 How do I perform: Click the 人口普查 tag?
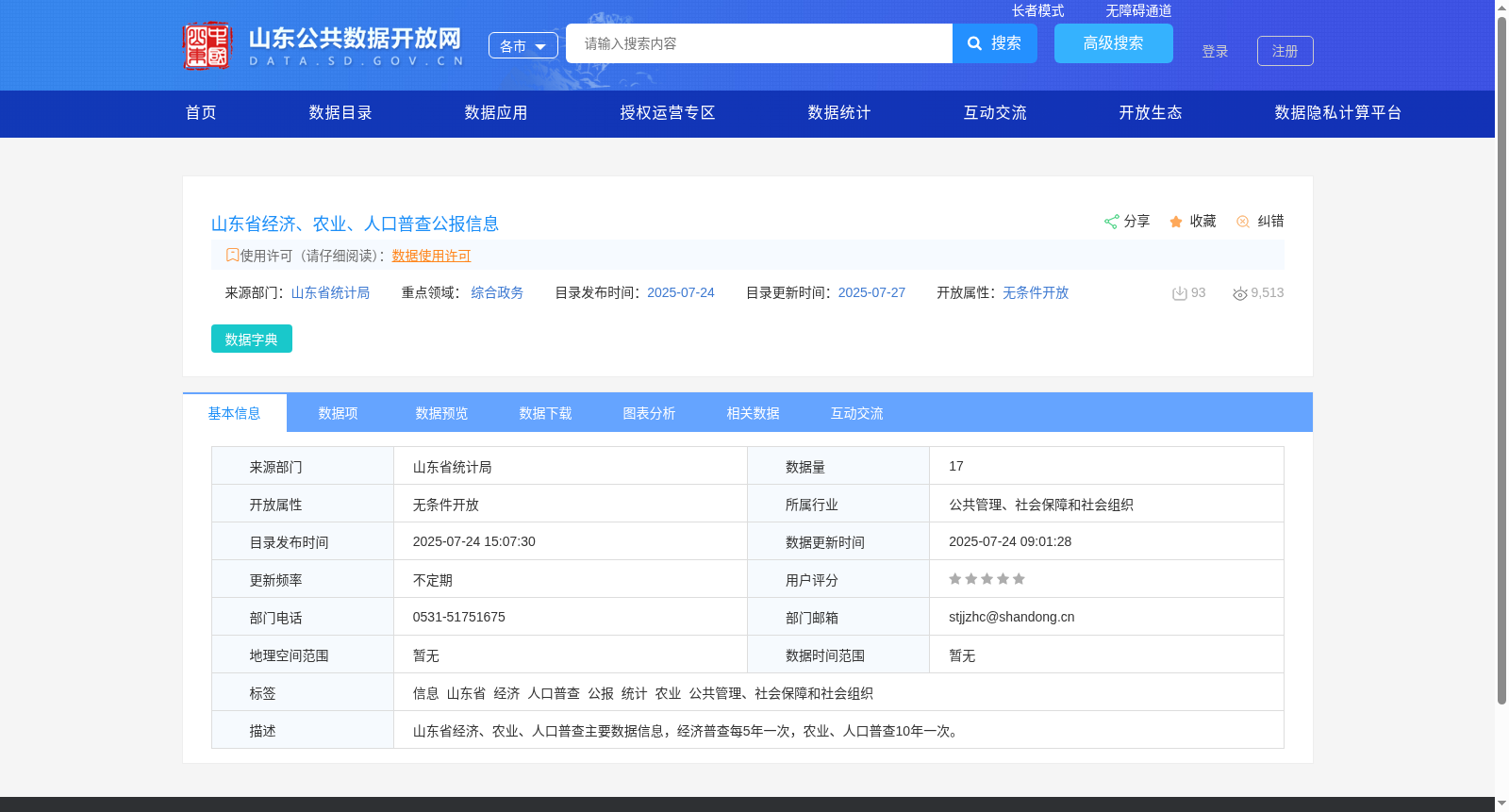(554, 693)
